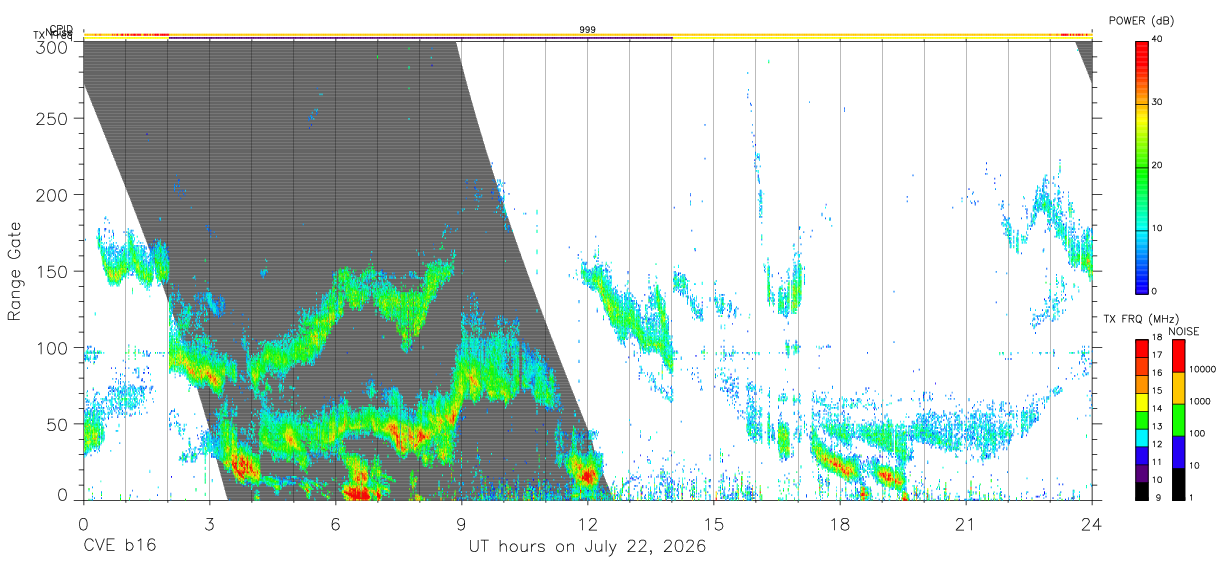The width and height of the screenshot is (1228, 567).
Task: Click the TX FRQ frequency color bar
Action: point(1141,419)
